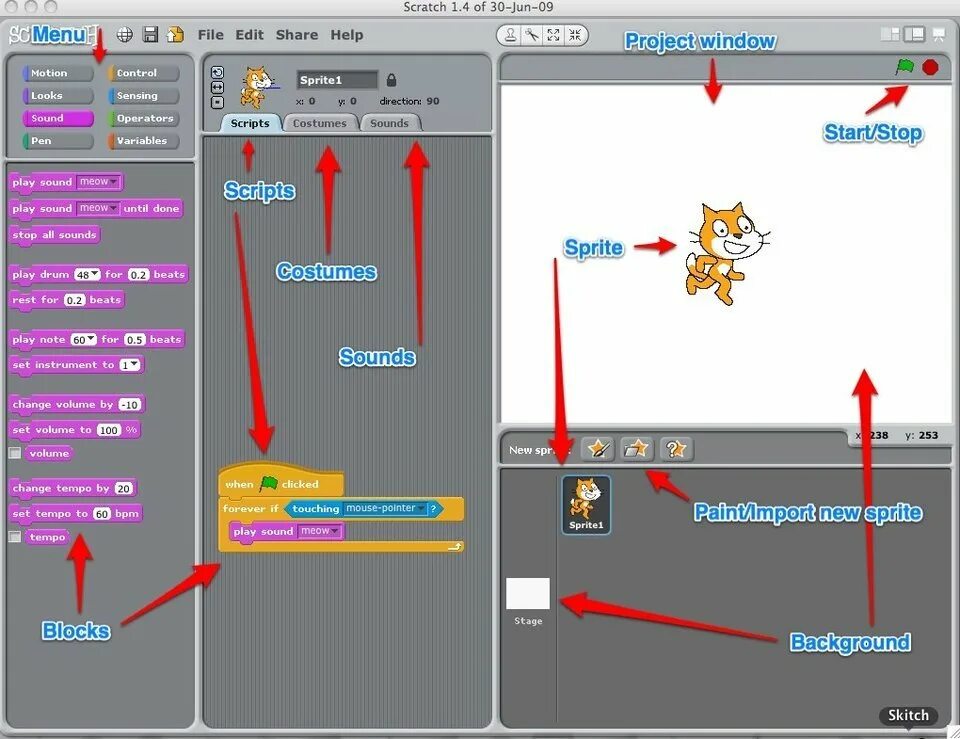Image resolution: width=960 pixels, height=739 pixels.
Task: Choose new sprite from file
Action: click(x=637, y=449)
